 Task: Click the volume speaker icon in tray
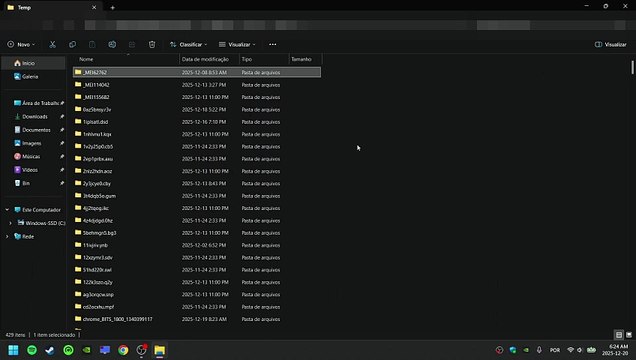[580, 350]
